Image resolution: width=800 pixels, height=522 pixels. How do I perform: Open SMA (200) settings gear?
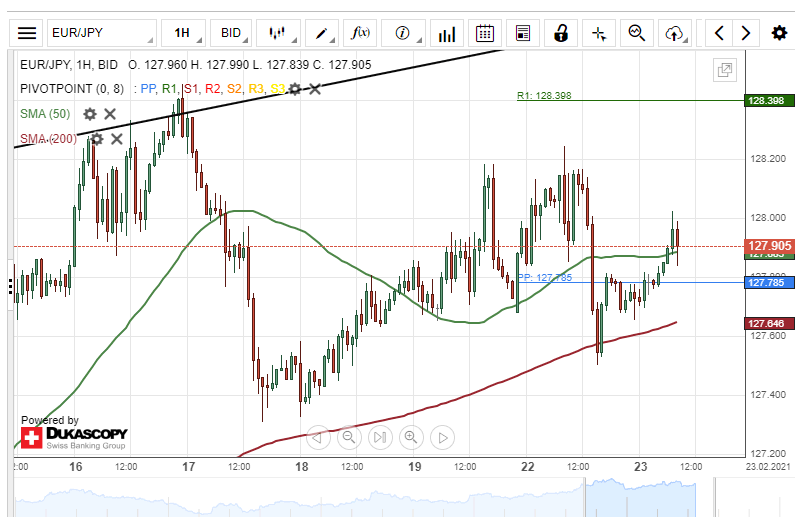[96, 139]
